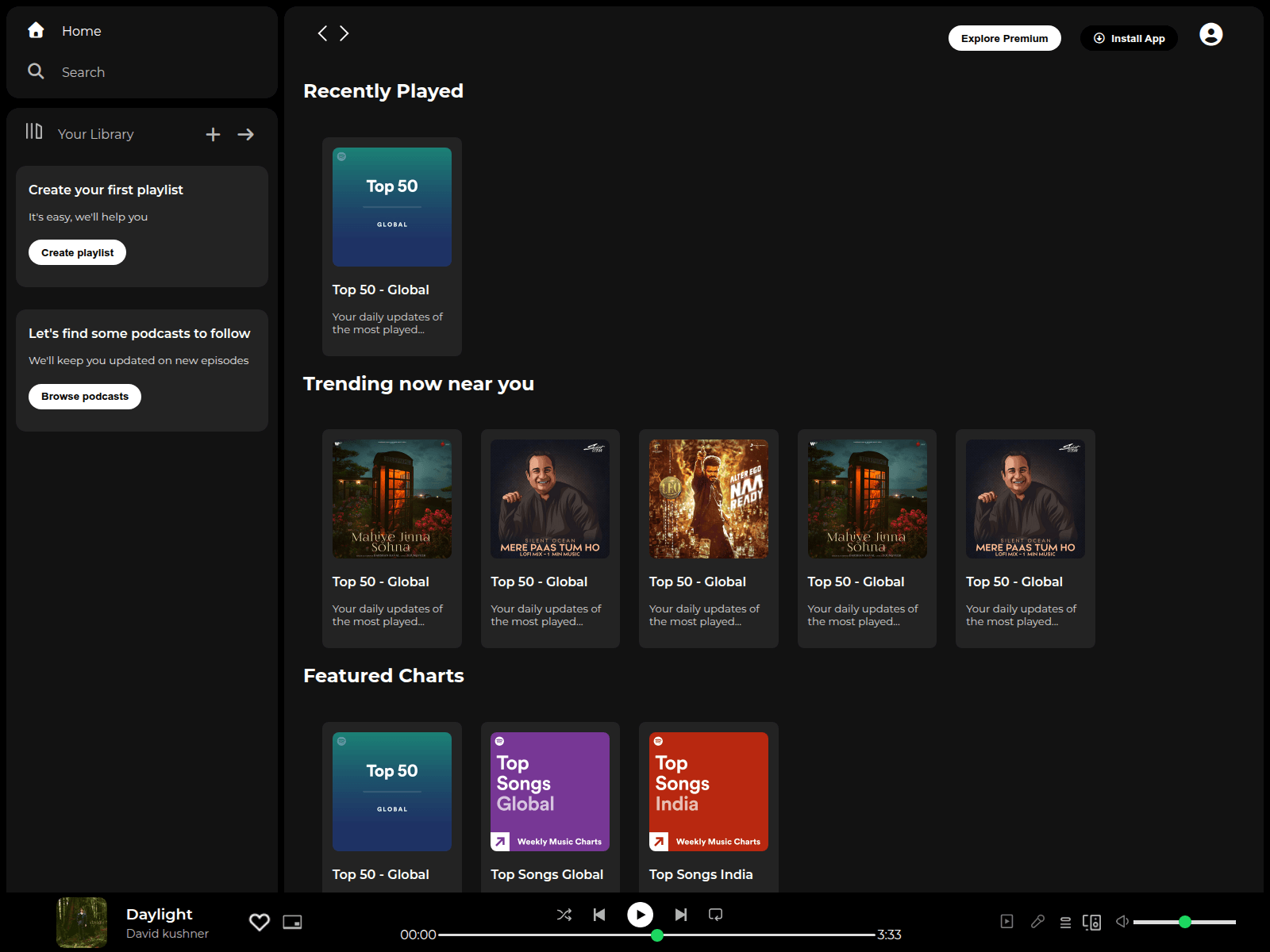Toggle shuffle playback
1270x952 pixels.
[564, 915]
